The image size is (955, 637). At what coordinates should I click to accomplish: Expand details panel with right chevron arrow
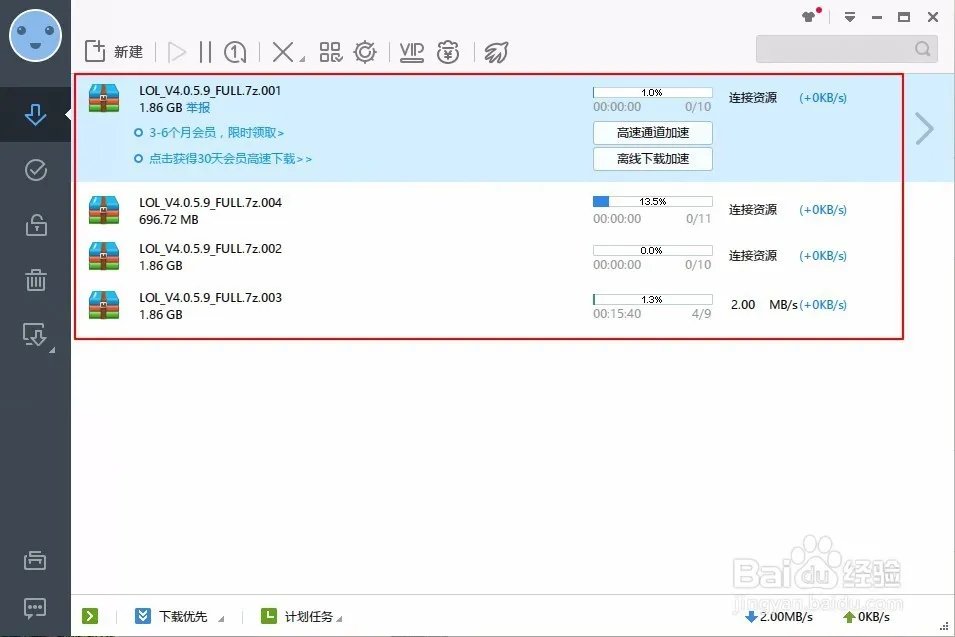pyautogui.click(x=924, y=128)
